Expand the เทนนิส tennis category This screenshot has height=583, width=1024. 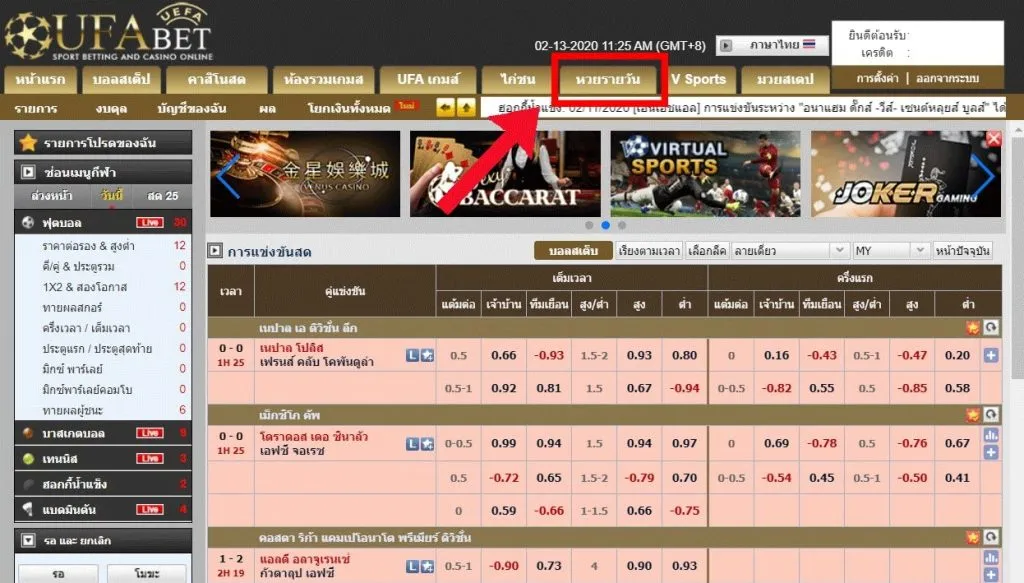(103, 458)
